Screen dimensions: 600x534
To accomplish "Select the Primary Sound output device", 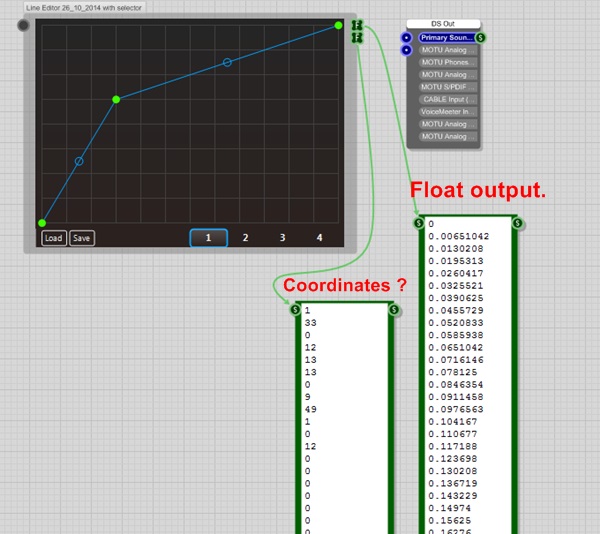I will coord(446,37).
